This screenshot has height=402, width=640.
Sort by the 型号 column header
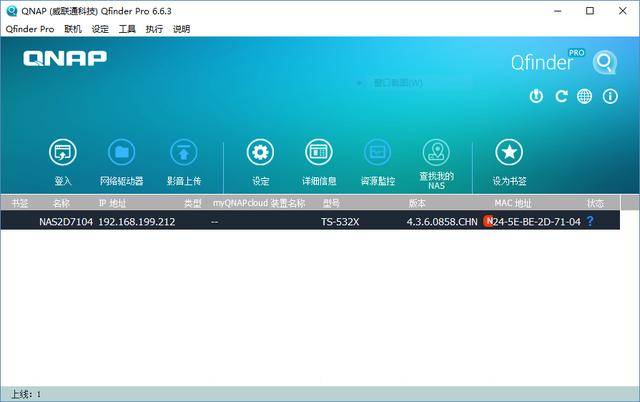pyautogui.click(x=331, y=203)
